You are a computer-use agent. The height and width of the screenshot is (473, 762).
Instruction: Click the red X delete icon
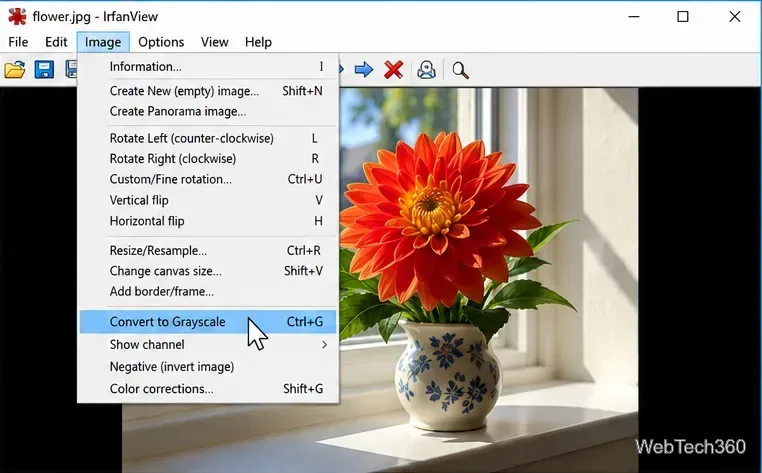point(393,70)
